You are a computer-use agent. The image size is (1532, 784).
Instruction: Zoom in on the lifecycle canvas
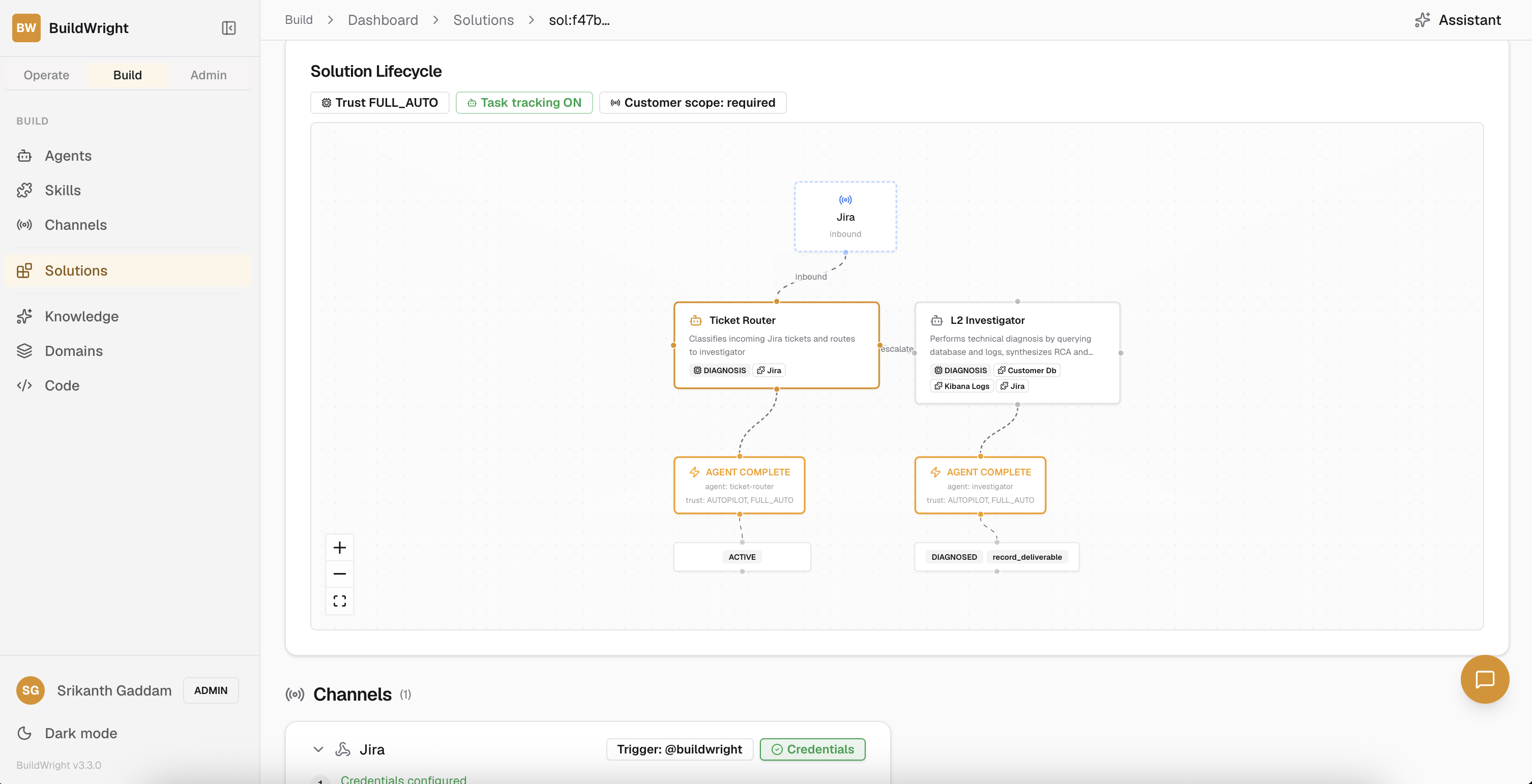[x=340, y=548]
